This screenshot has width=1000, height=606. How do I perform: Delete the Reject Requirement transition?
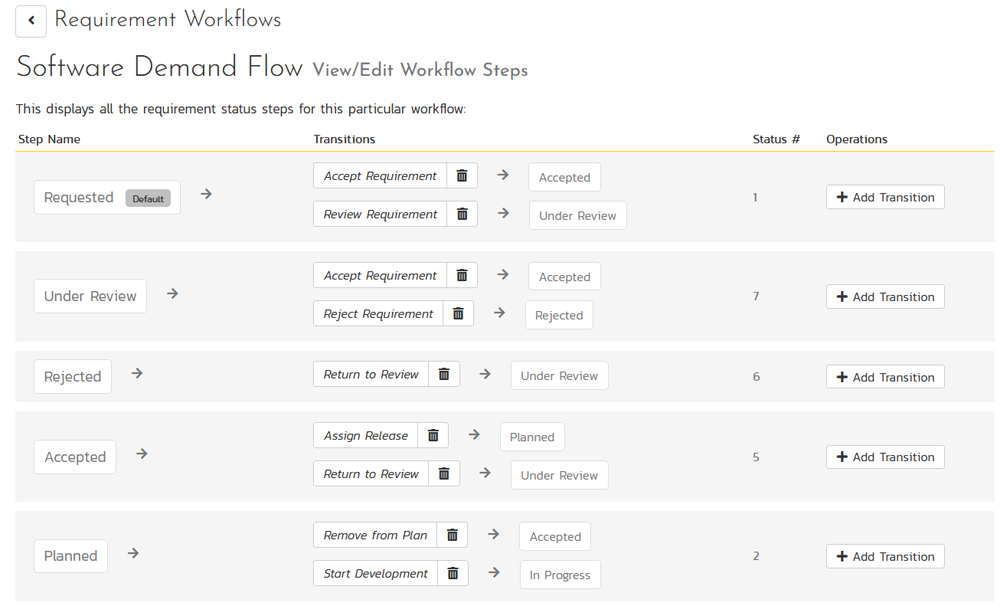458,314
